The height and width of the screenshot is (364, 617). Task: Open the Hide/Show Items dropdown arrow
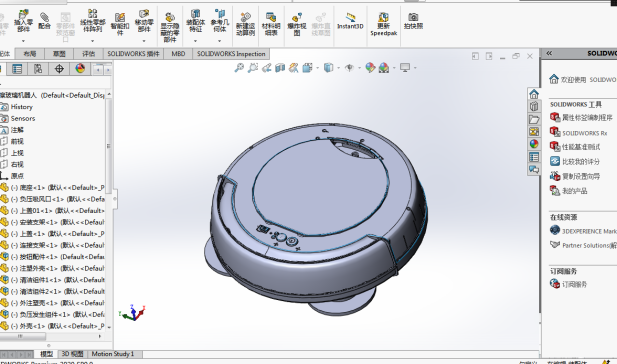tap(359, 68)
